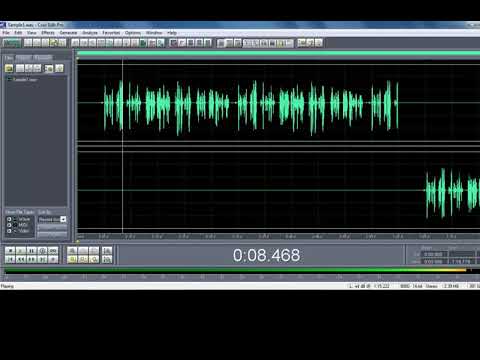
Task: Click the right channel waveform
Action: pos(278,190)
